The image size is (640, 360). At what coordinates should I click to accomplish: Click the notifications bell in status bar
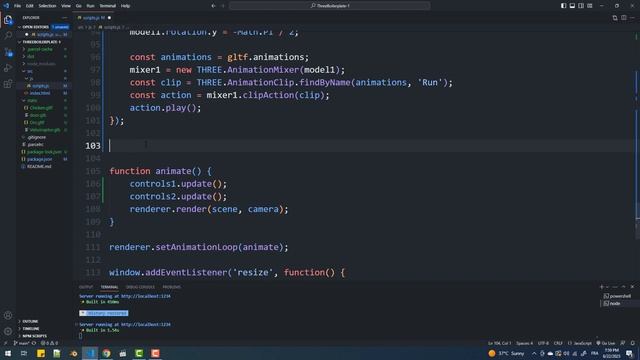633,343
